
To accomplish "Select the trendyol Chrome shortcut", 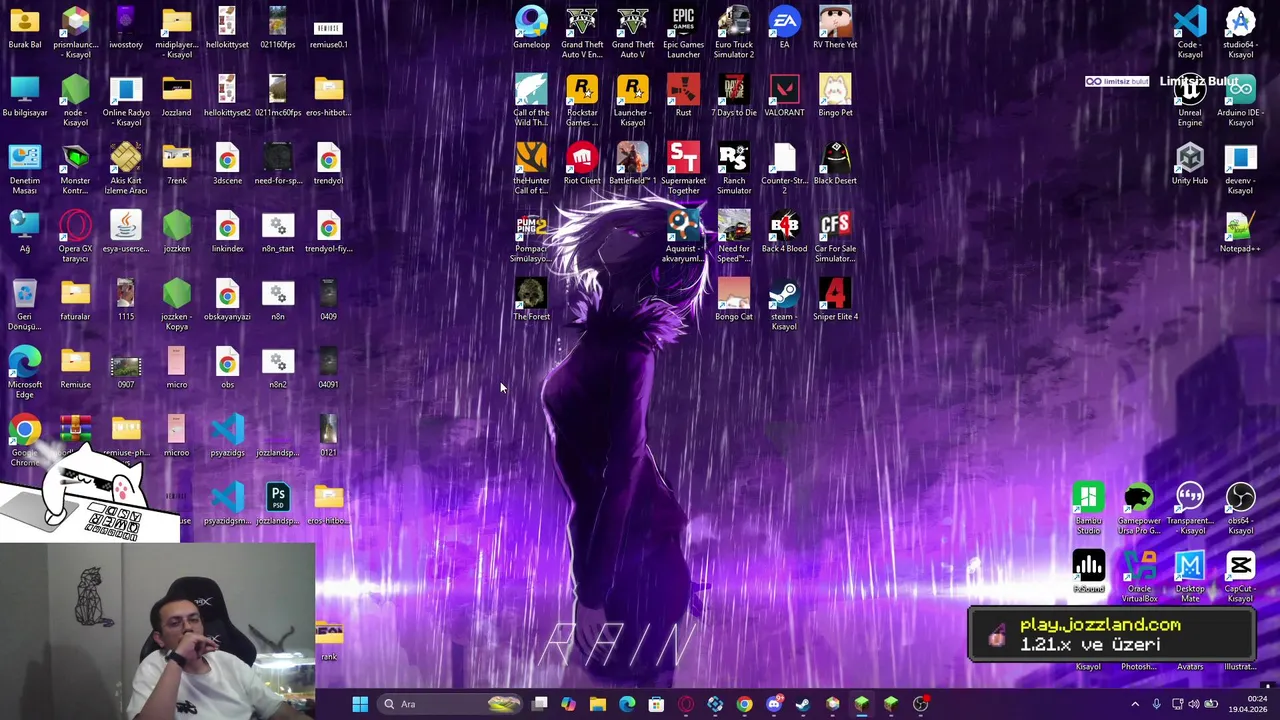I will click(x=328, y=164).
